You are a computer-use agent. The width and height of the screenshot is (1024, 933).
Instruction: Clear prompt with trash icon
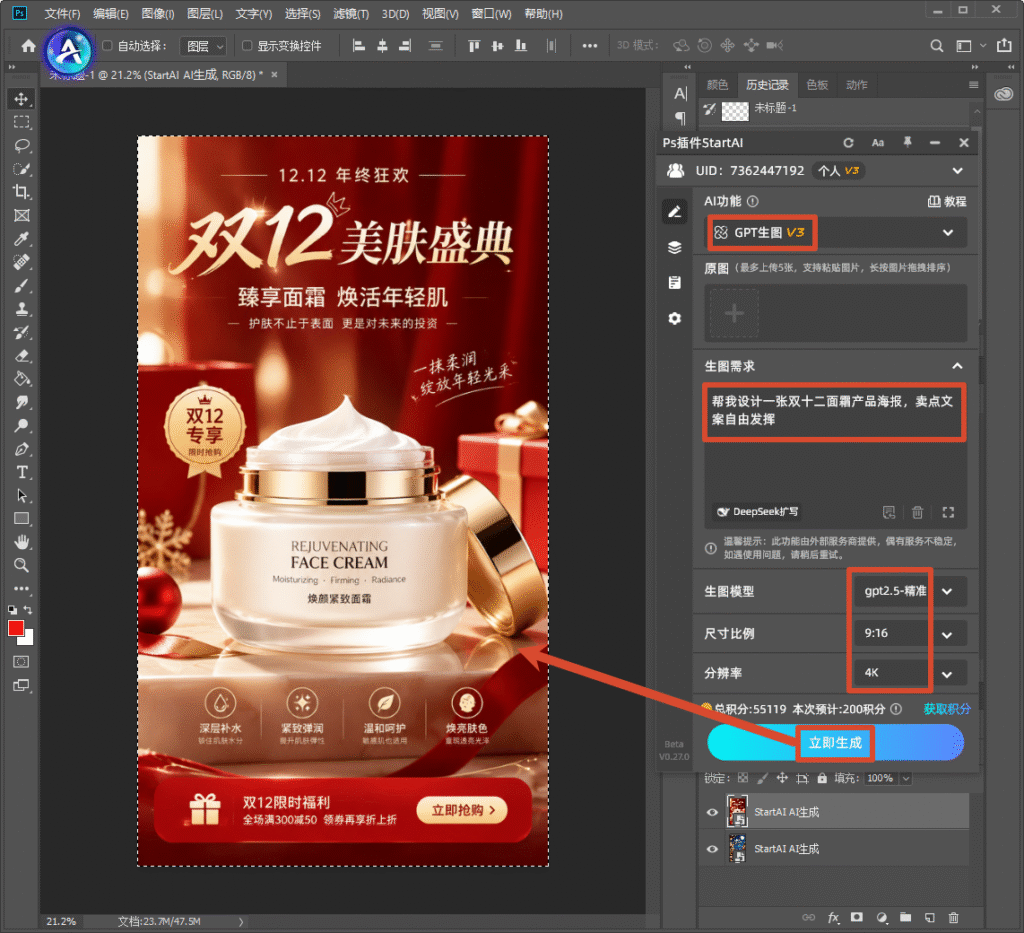(918, 512)
